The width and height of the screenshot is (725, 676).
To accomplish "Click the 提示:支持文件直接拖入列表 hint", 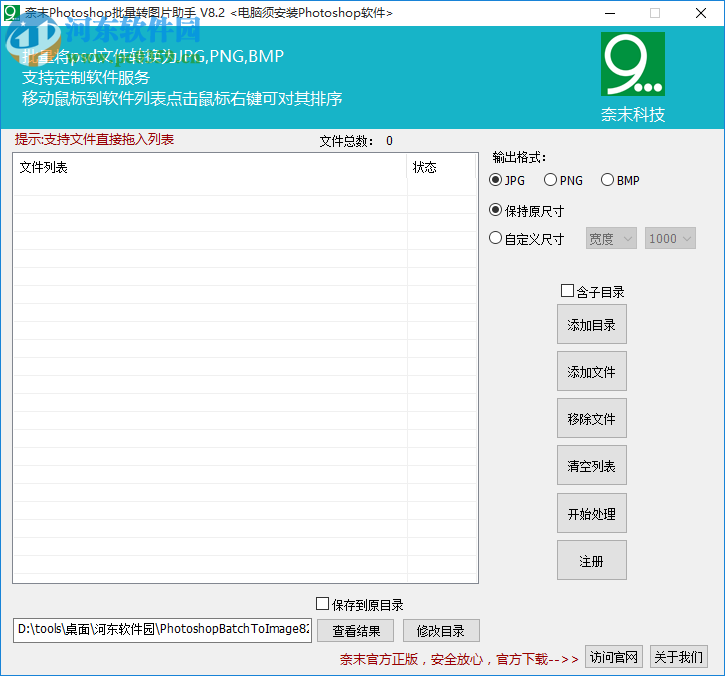I will point(94,139).
